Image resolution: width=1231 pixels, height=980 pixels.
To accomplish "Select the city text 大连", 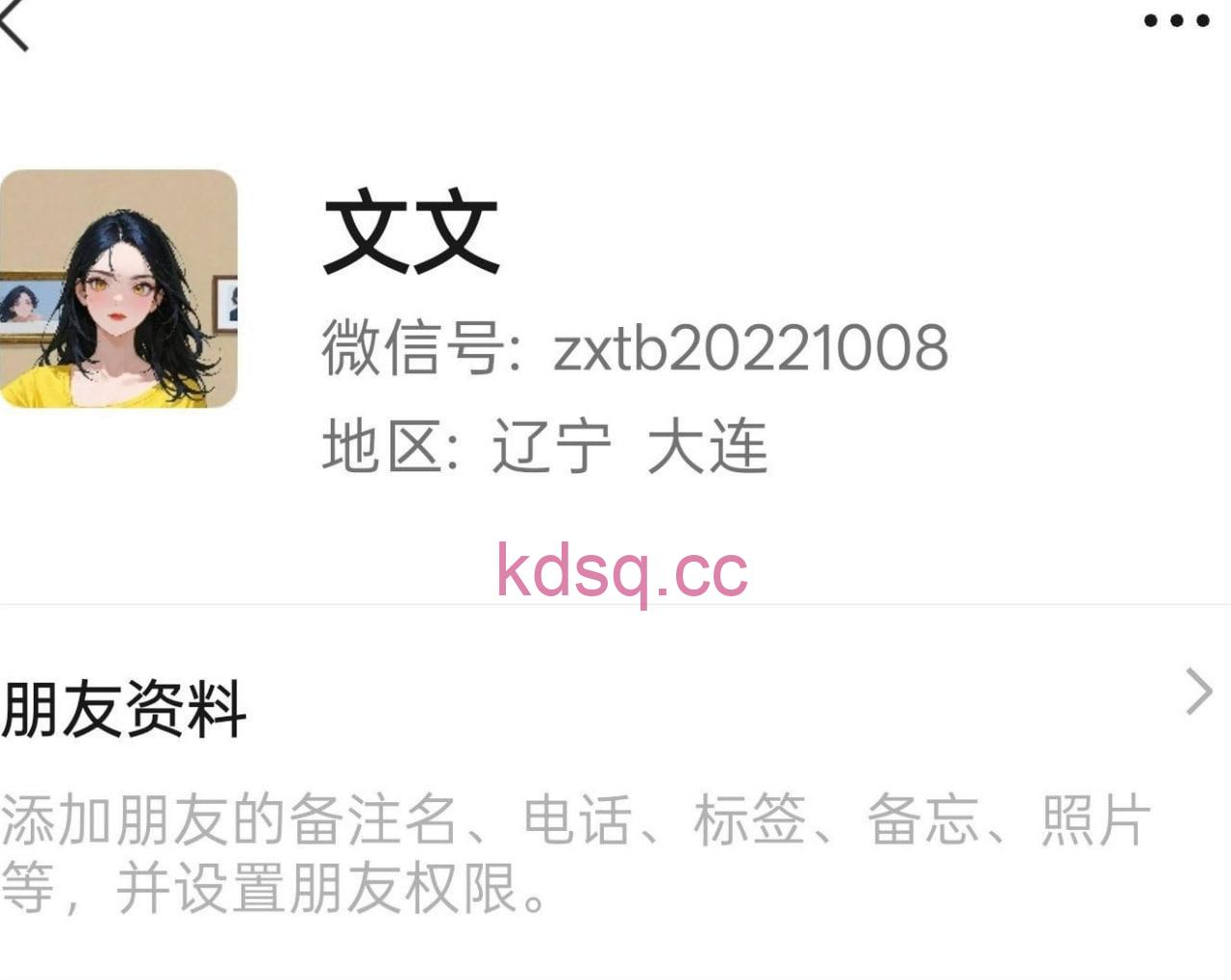I will click(x=708, y=446).
